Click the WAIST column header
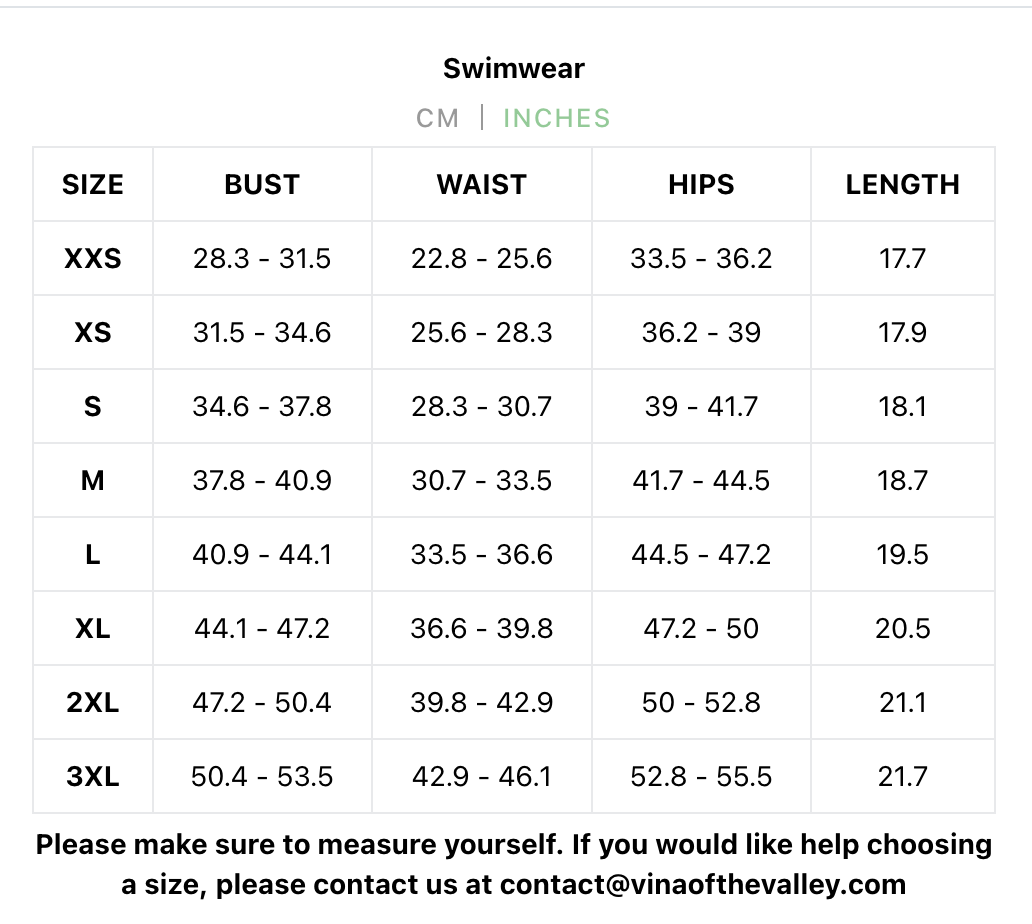 (x=481, y=184)
